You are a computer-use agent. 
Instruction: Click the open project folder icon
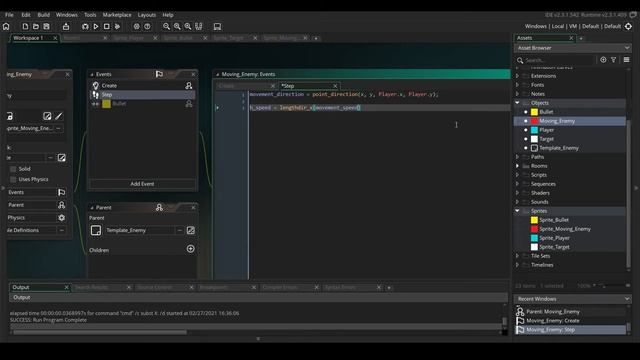click(x=36, y=27)
